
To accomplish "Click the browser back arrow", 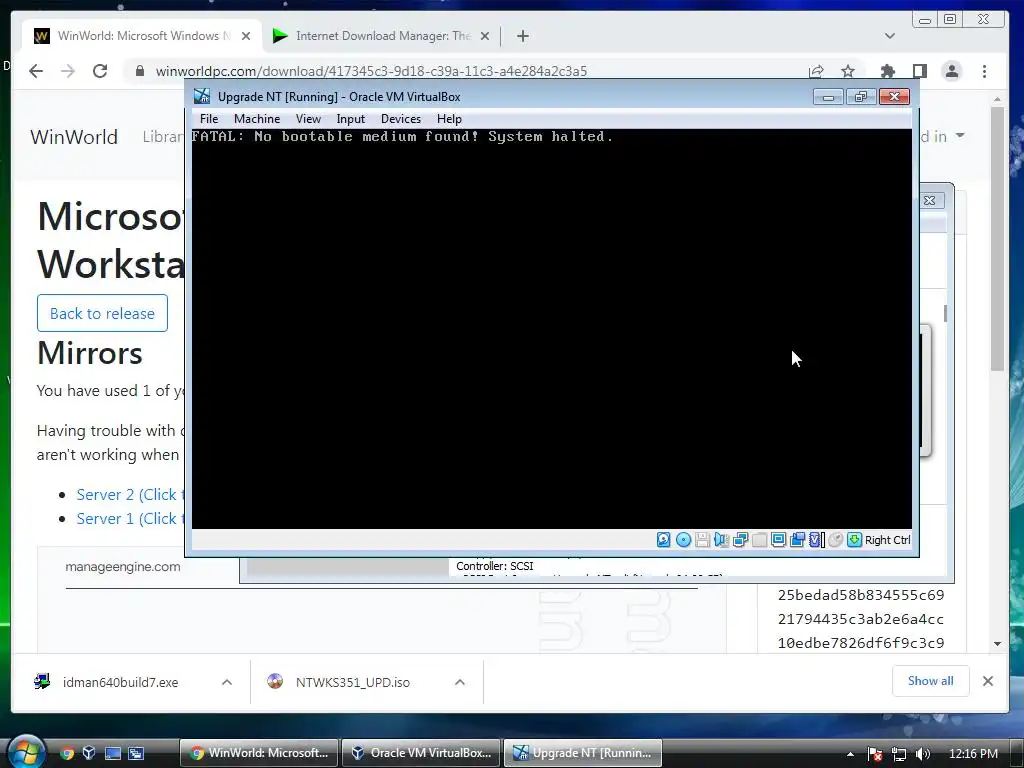I will 36,71.
